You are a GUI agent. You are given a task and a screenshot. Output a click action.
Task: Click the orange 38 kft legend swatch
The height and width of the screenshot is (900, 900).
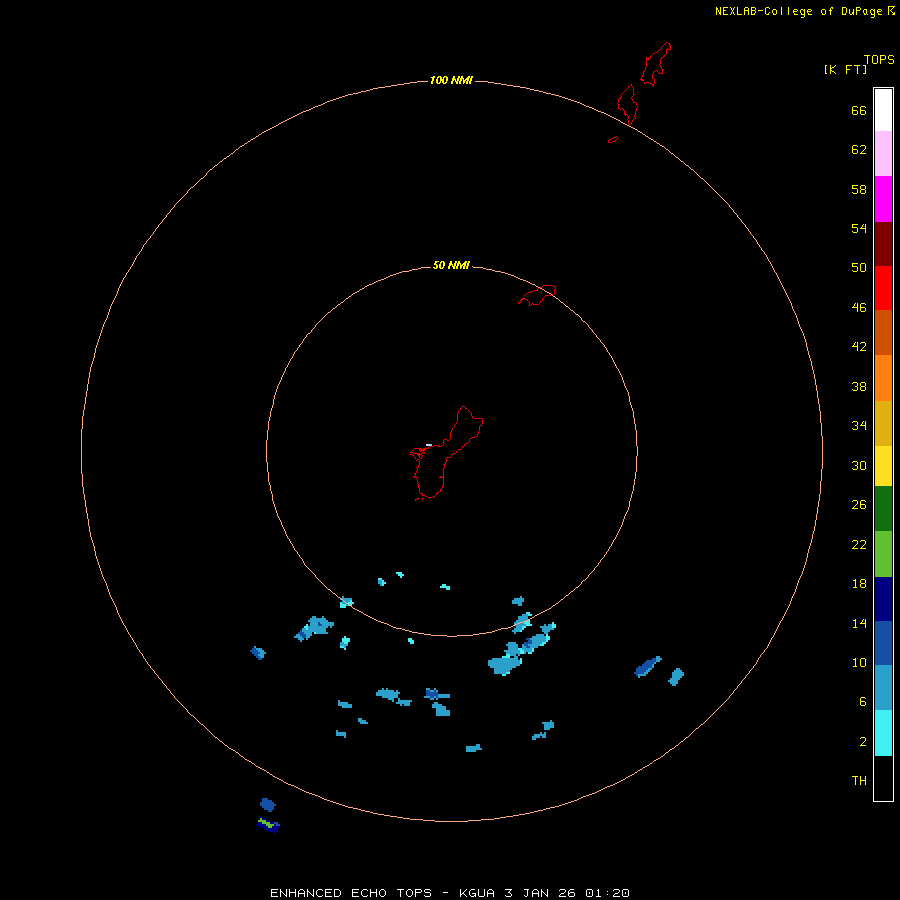(x=883, y=378)
